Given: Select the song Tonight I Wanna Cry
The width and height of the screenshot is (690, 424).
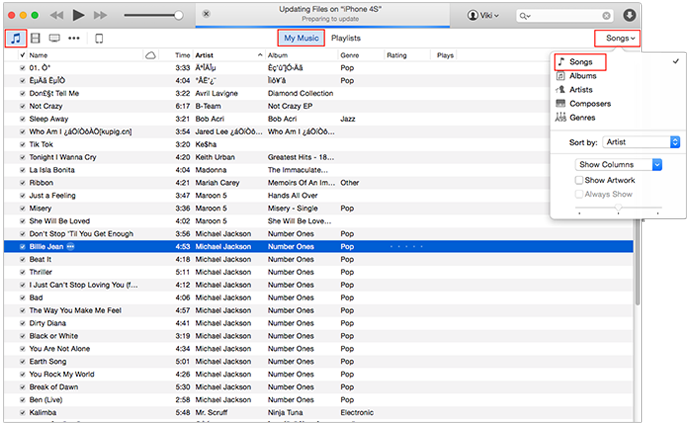Looking at the screenshot, I should (x=63, y=157).
